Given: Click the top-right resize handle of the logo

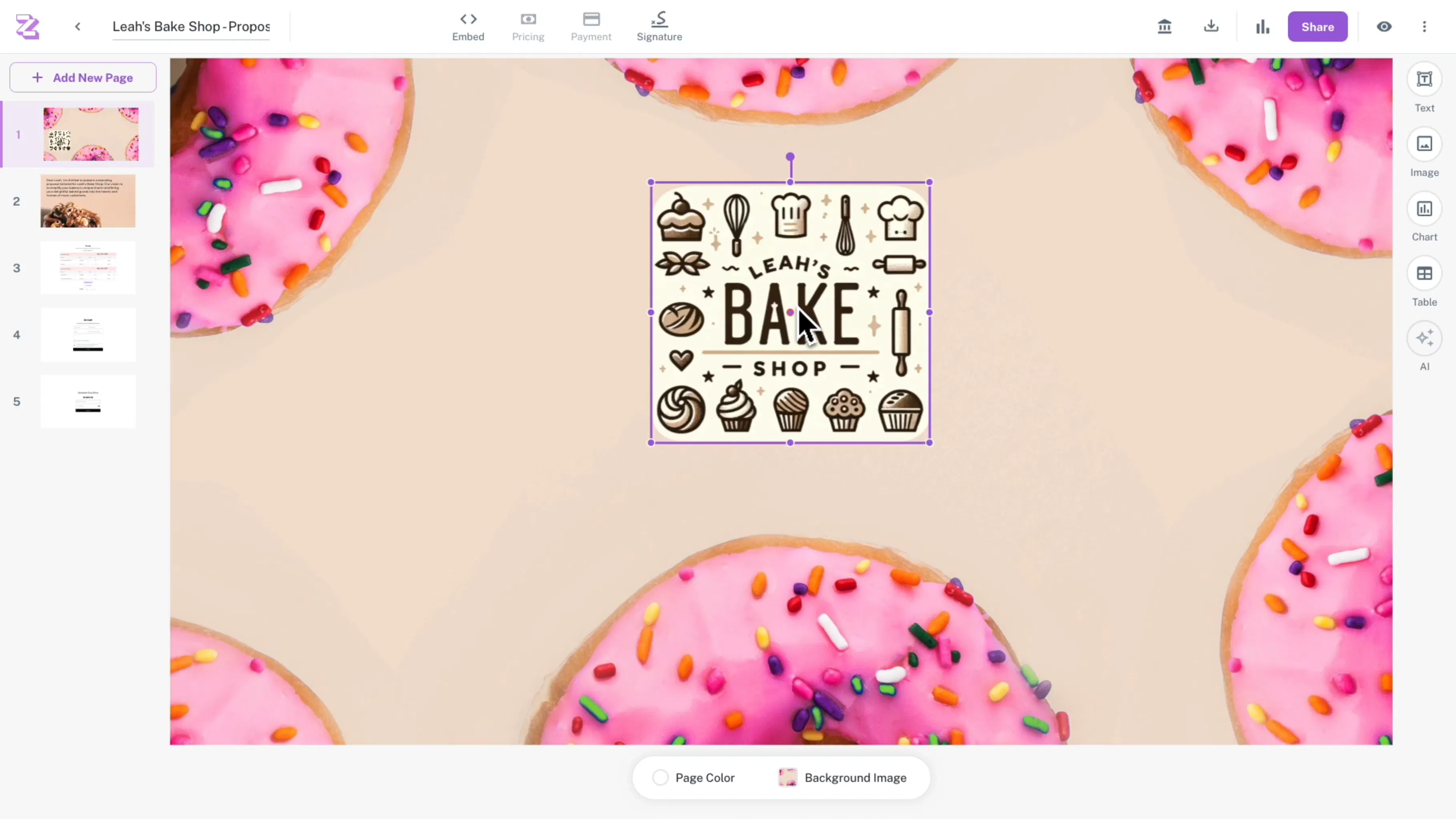Looking at the screenshot, I should [930, 183].
